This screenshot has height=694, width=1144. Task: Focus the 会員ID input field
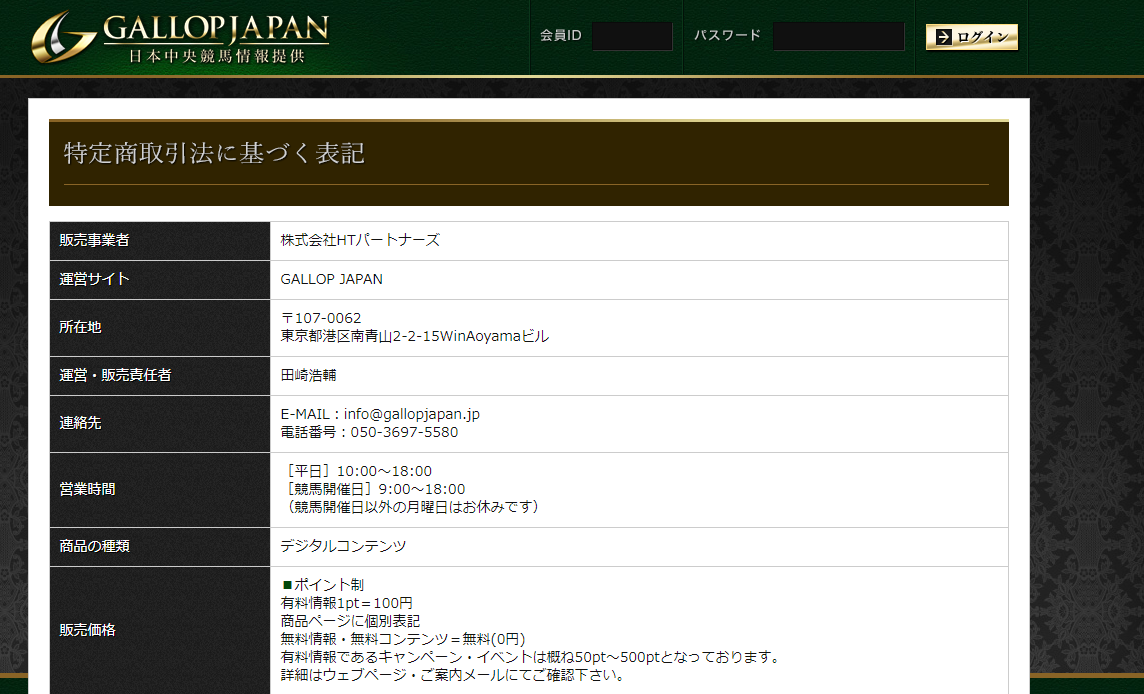coord(632,36)
